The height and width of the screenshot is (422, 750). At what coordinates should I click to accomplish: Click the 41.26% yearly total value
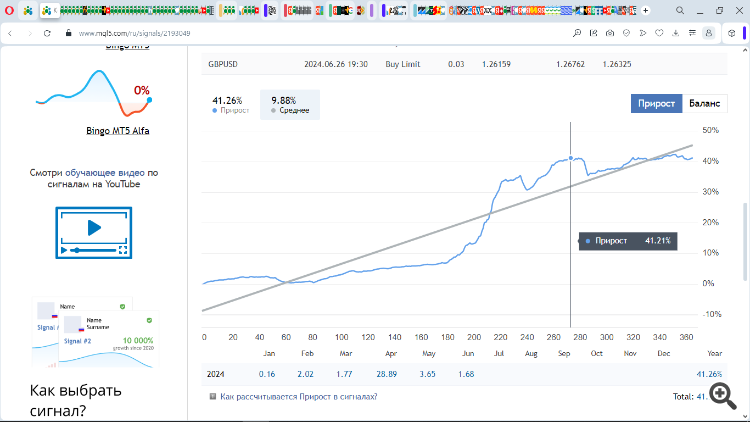click(709, 374)
